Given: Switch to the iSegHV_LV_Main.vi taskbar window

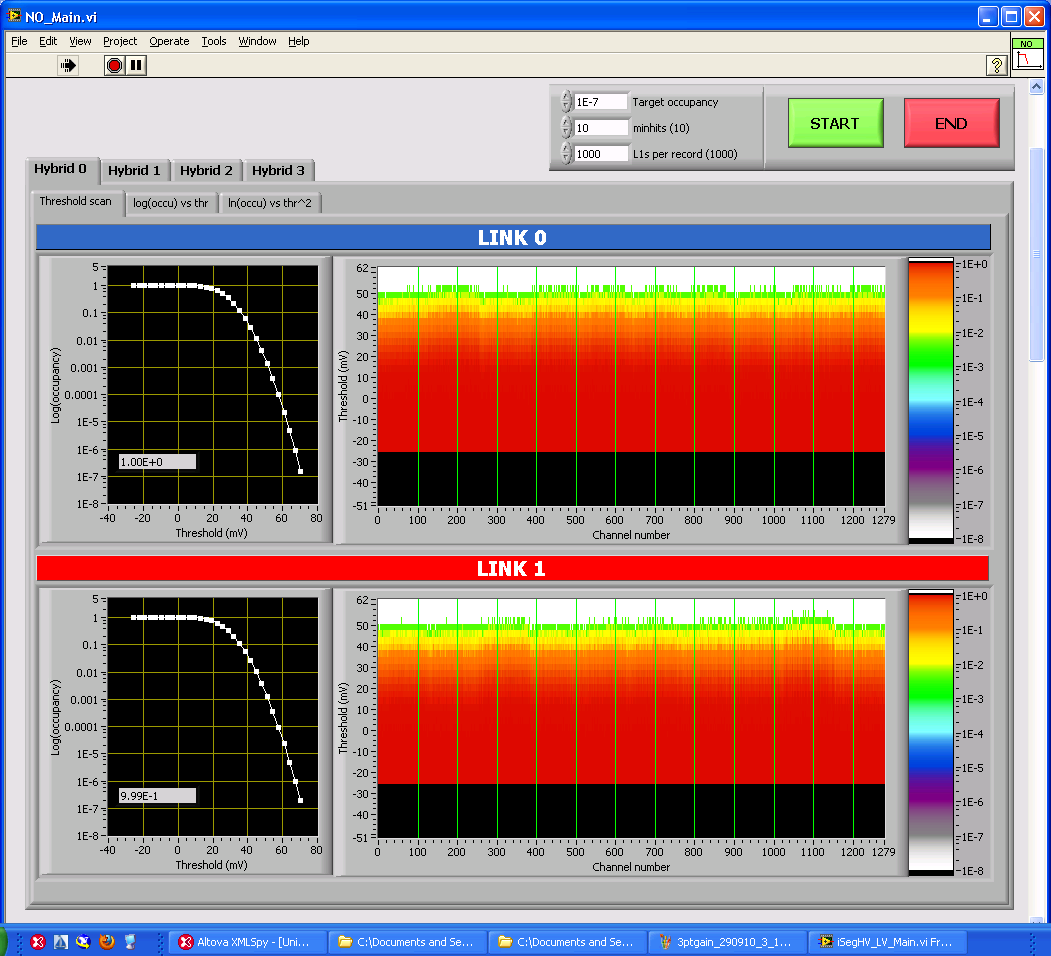Looking at the screenshot, I should [888, 941].
